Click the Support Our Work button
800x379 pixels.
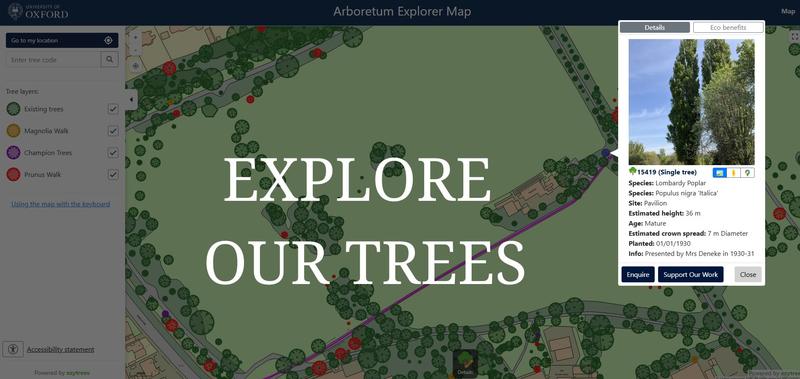[690, 274]
